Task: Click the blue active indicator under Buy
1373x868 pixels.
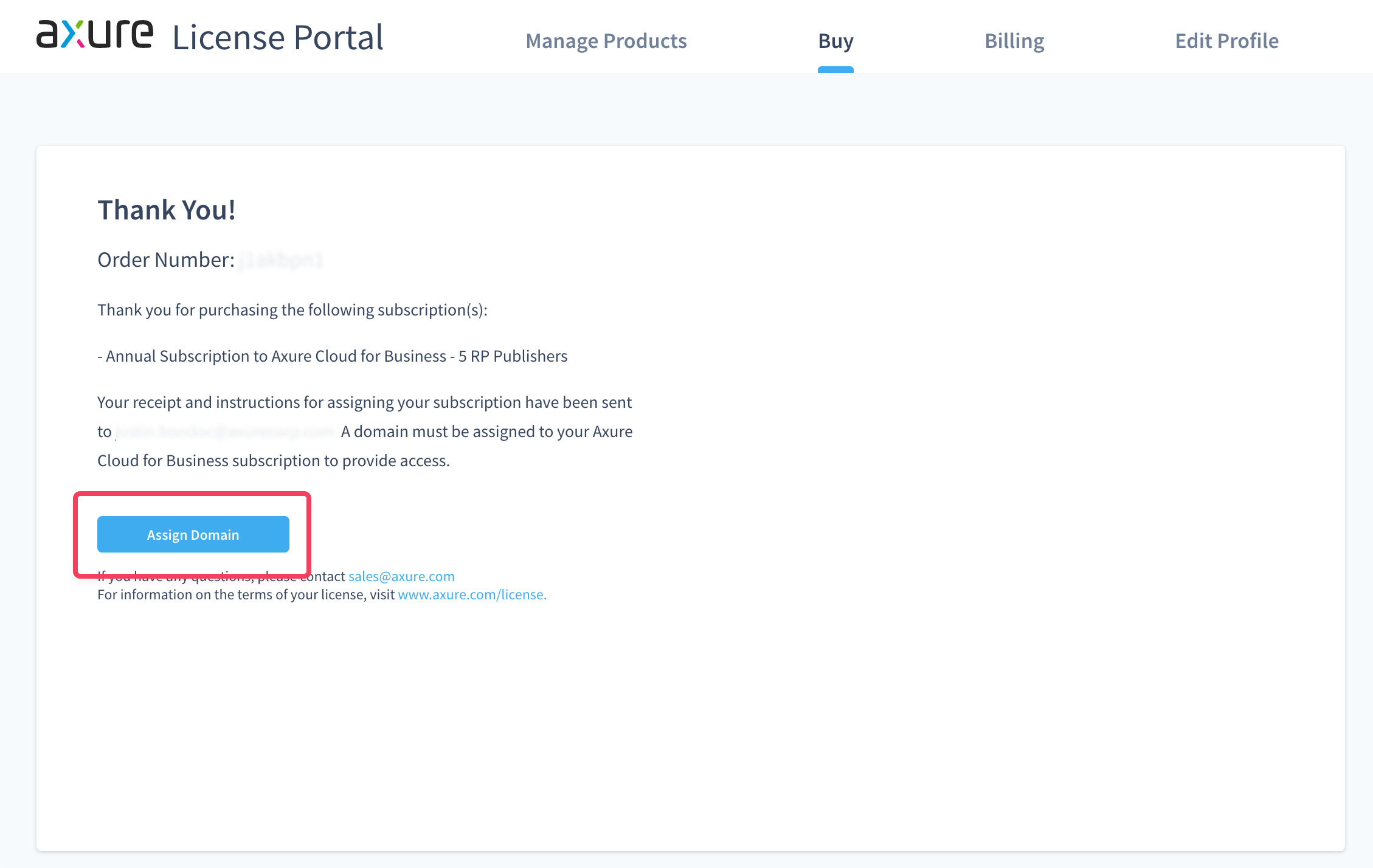Action: point(835,70)
